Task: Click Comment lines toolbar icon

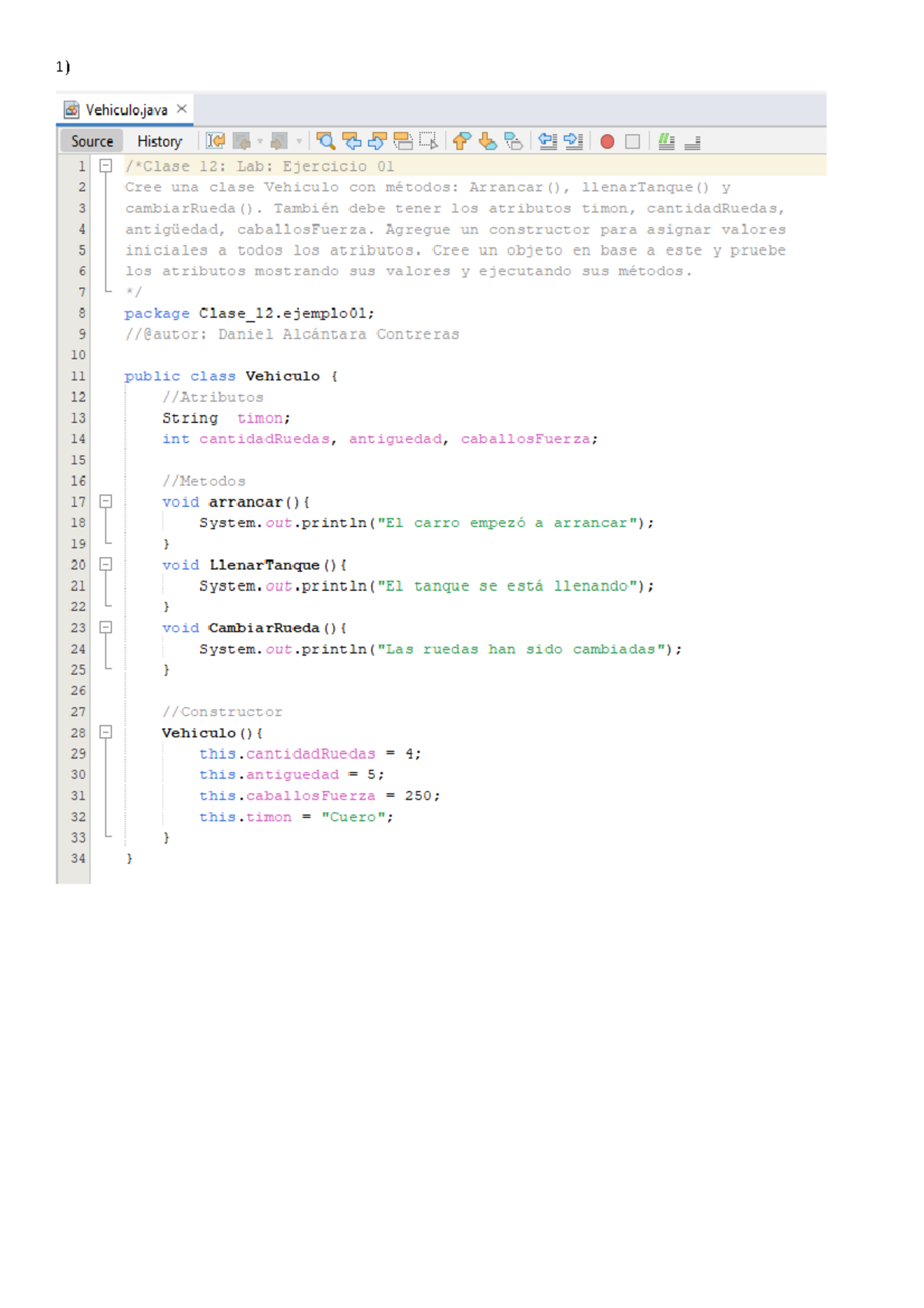Action: (x=666, y=141)
